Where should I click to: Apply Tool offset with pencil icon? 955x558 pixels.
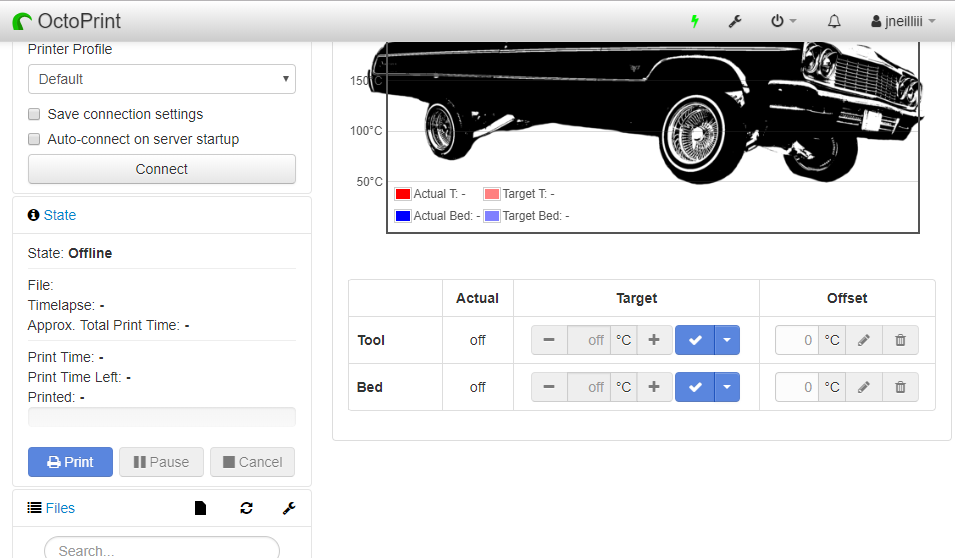(x=864, y=340)
